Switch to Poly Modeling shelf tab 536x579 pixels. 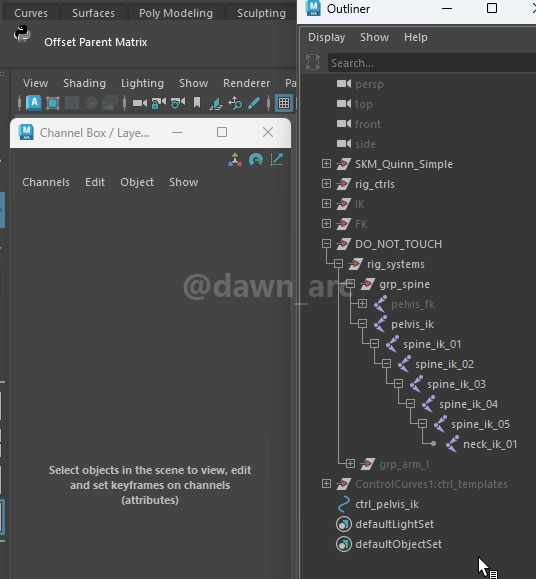[176, 13]
